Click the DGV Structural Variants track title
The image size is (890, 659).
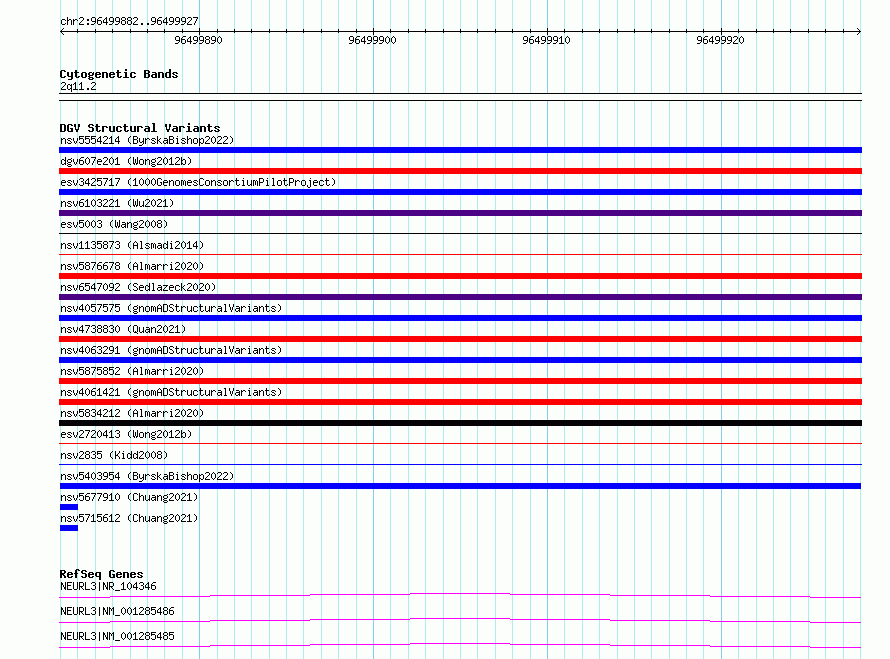click(x=140, y=128)
